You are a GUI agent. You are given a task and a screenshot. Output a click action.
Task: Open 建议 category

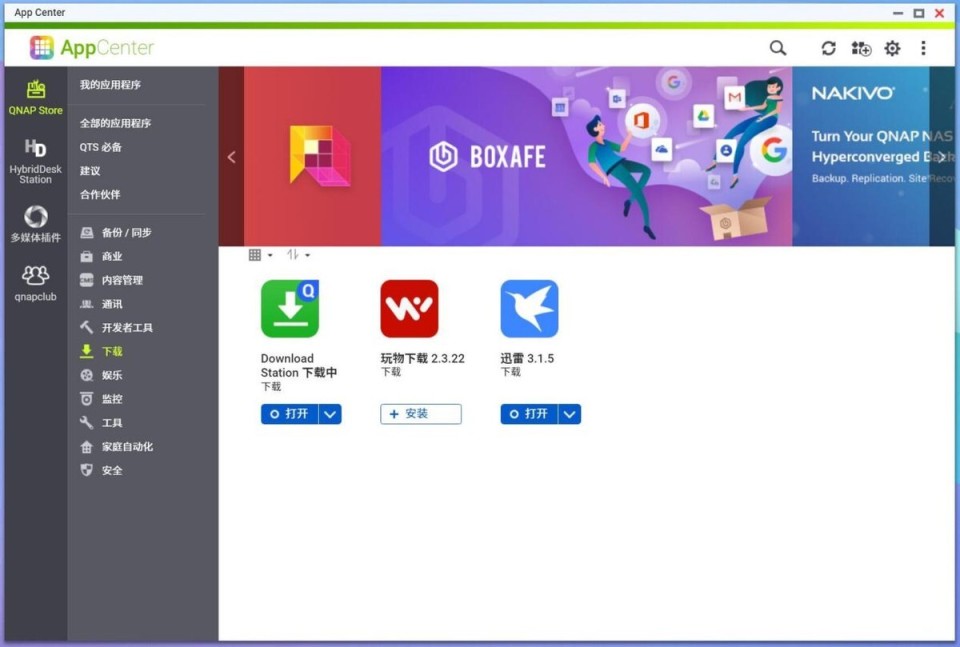pyautogui.click(x=90, y=171)
